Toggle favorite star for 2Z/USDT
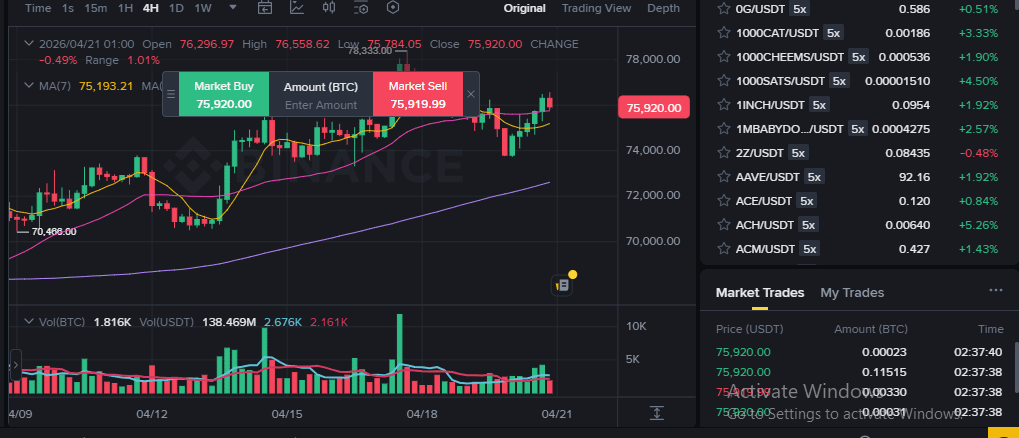Image resolution: width=1019 pixels, height=438 pixels. tap(723, 153)
